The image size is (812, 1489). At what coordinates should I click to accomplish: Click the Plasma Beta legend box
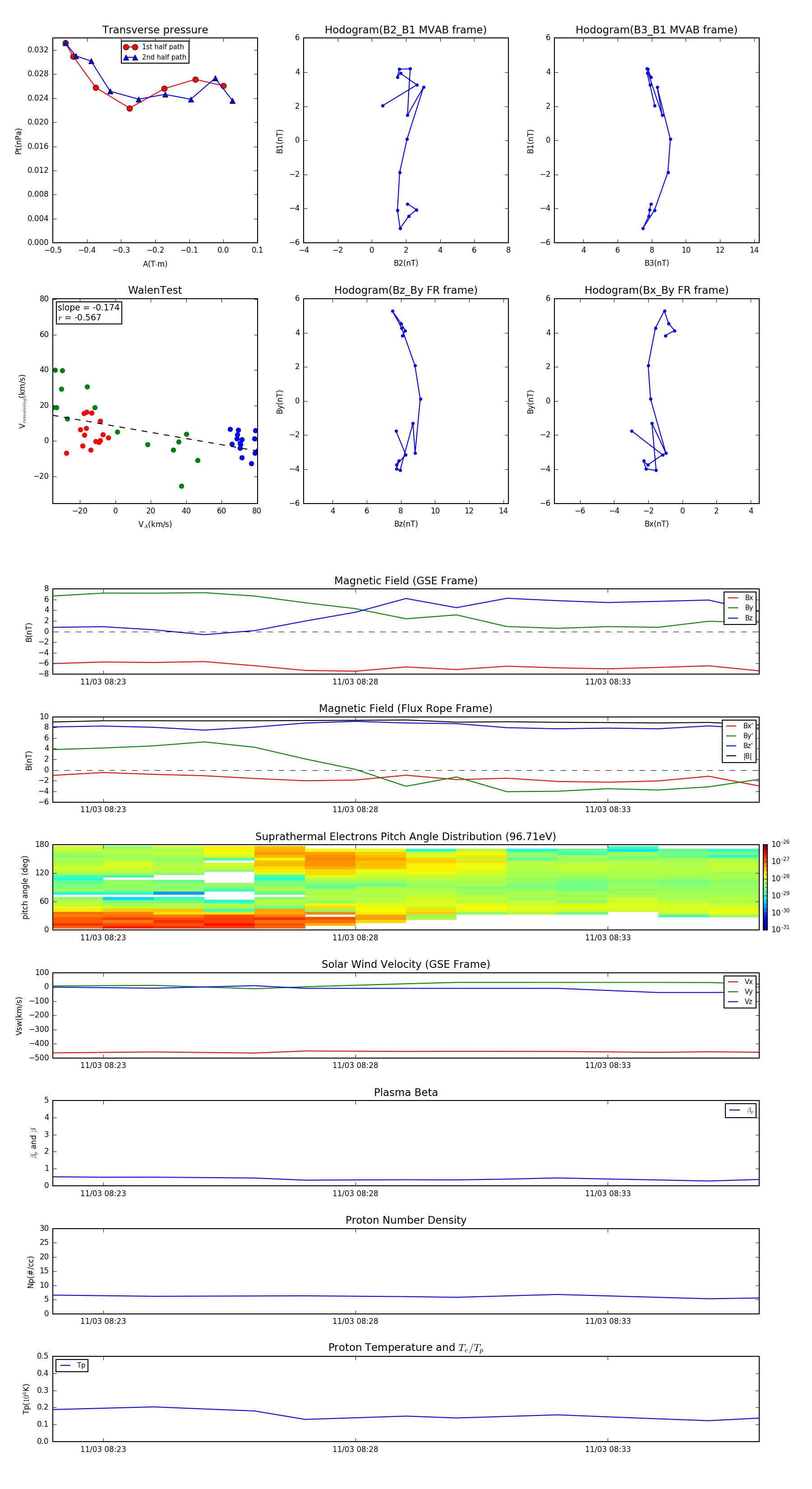740,1110
